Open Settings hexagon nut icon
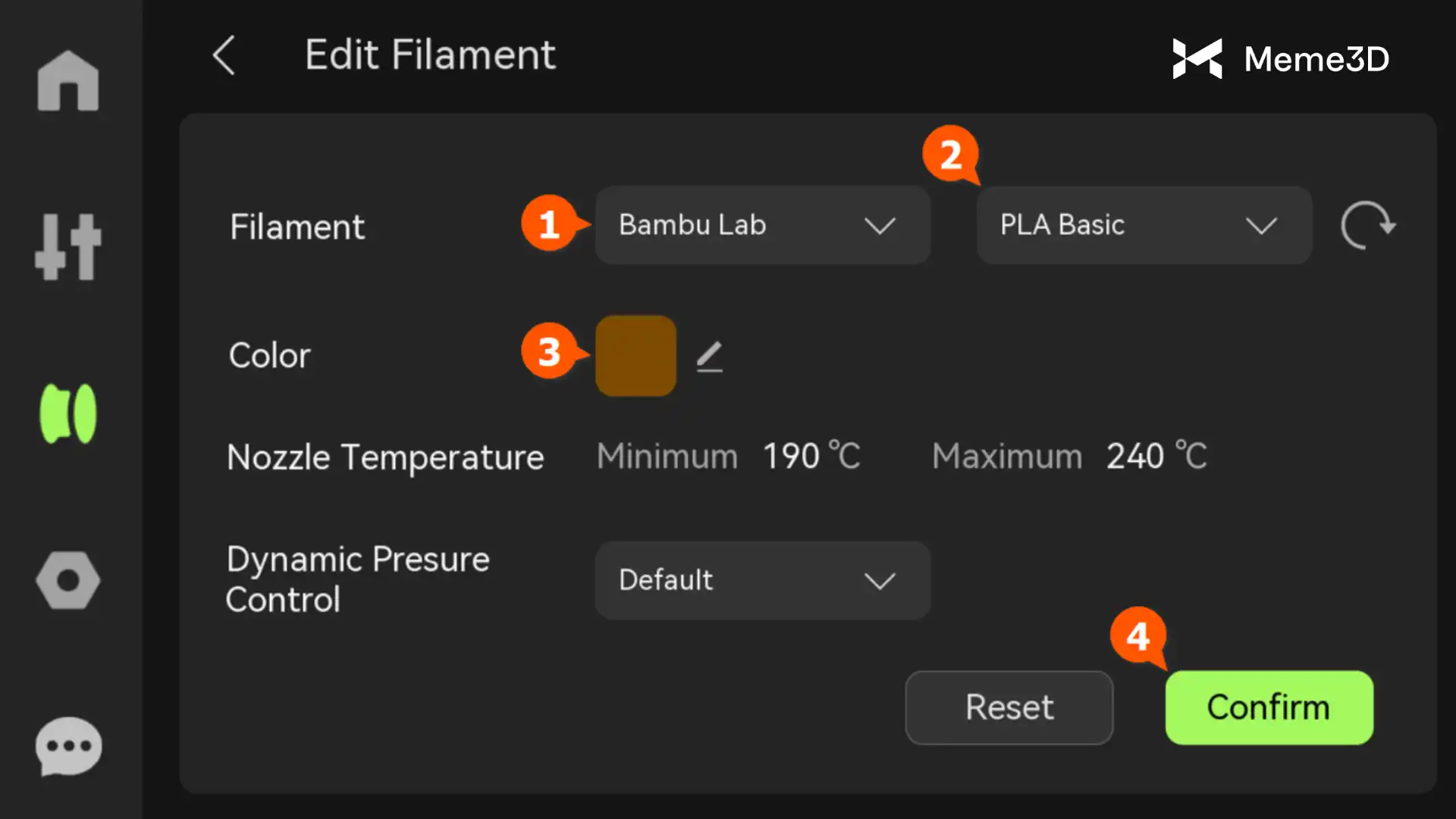1456x819 pixels. (68, 580)
